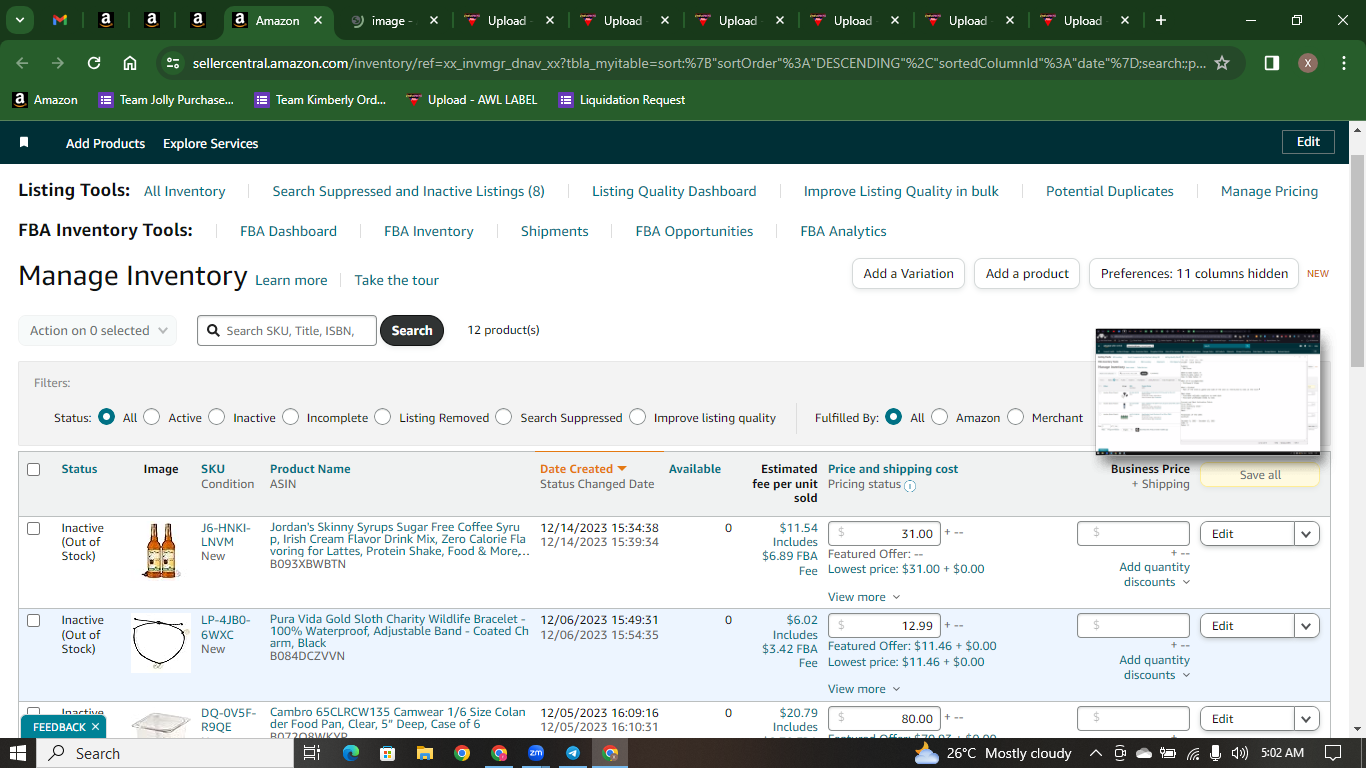Reload the Seller Central page
Screen dimensions: 1366x768
(94, 63)
